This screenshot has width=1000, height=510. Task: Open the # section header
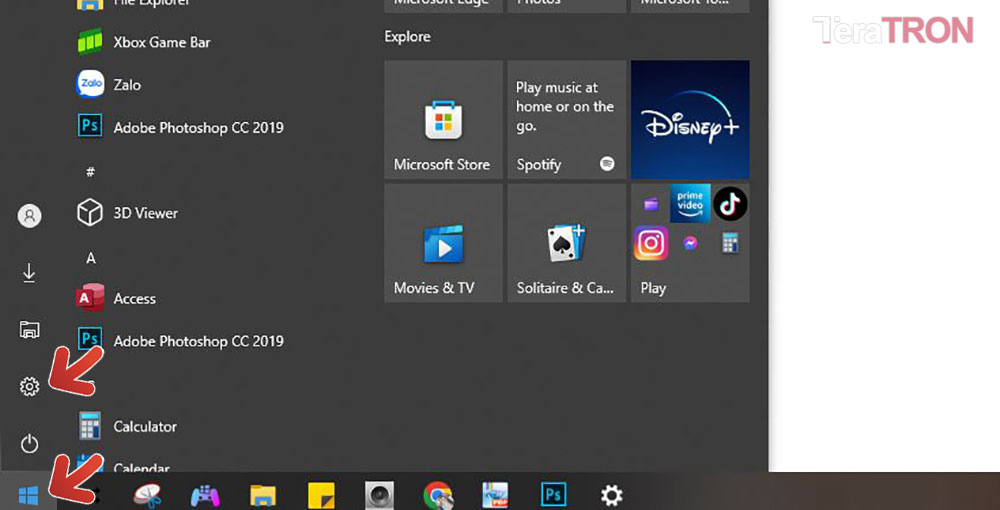pyautogui.click(x=91, y=172)
